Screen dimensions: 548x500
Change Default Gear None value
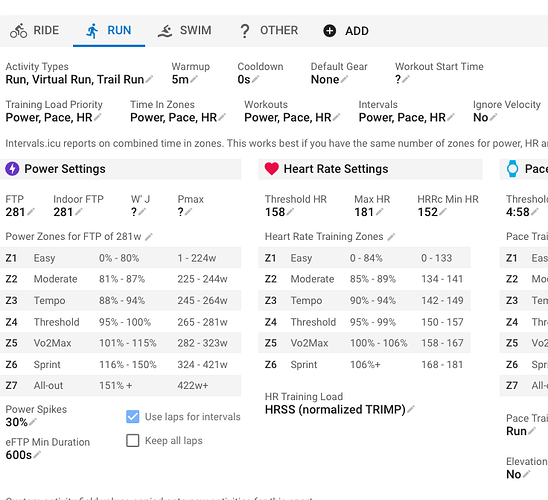pos(329,79)
